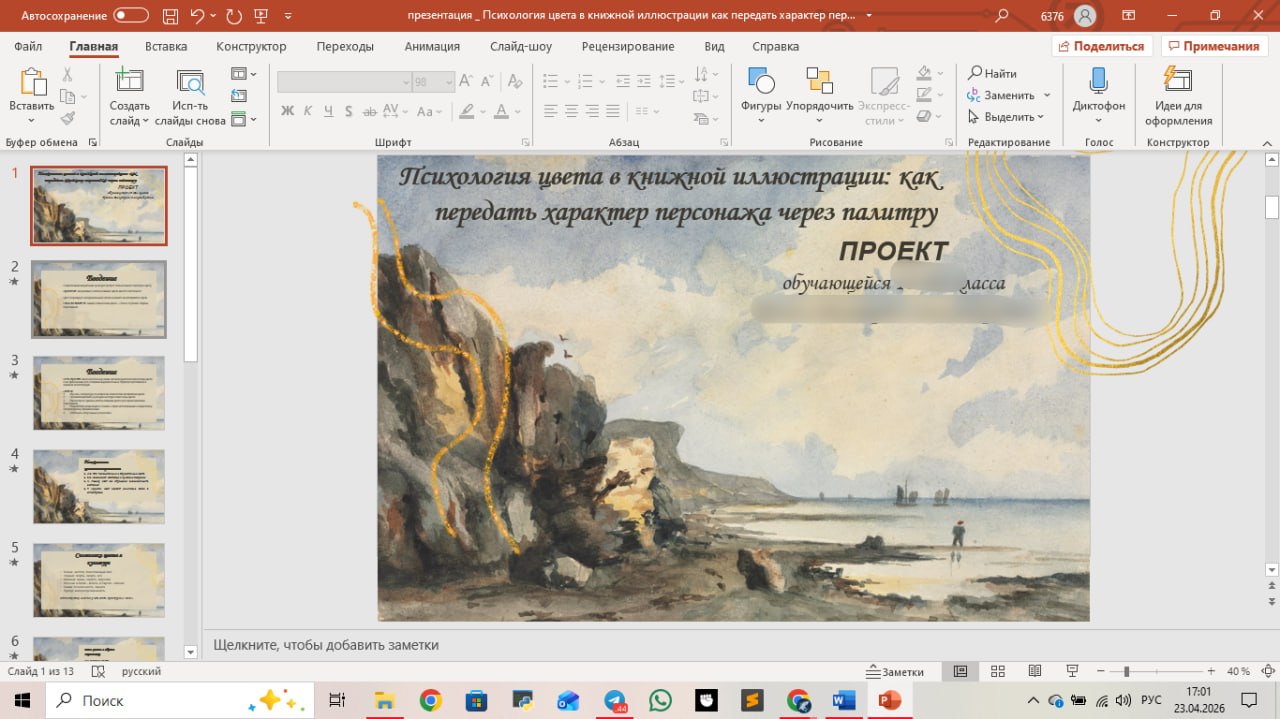Click the Поделиться share button

(x=1102, y=46)
